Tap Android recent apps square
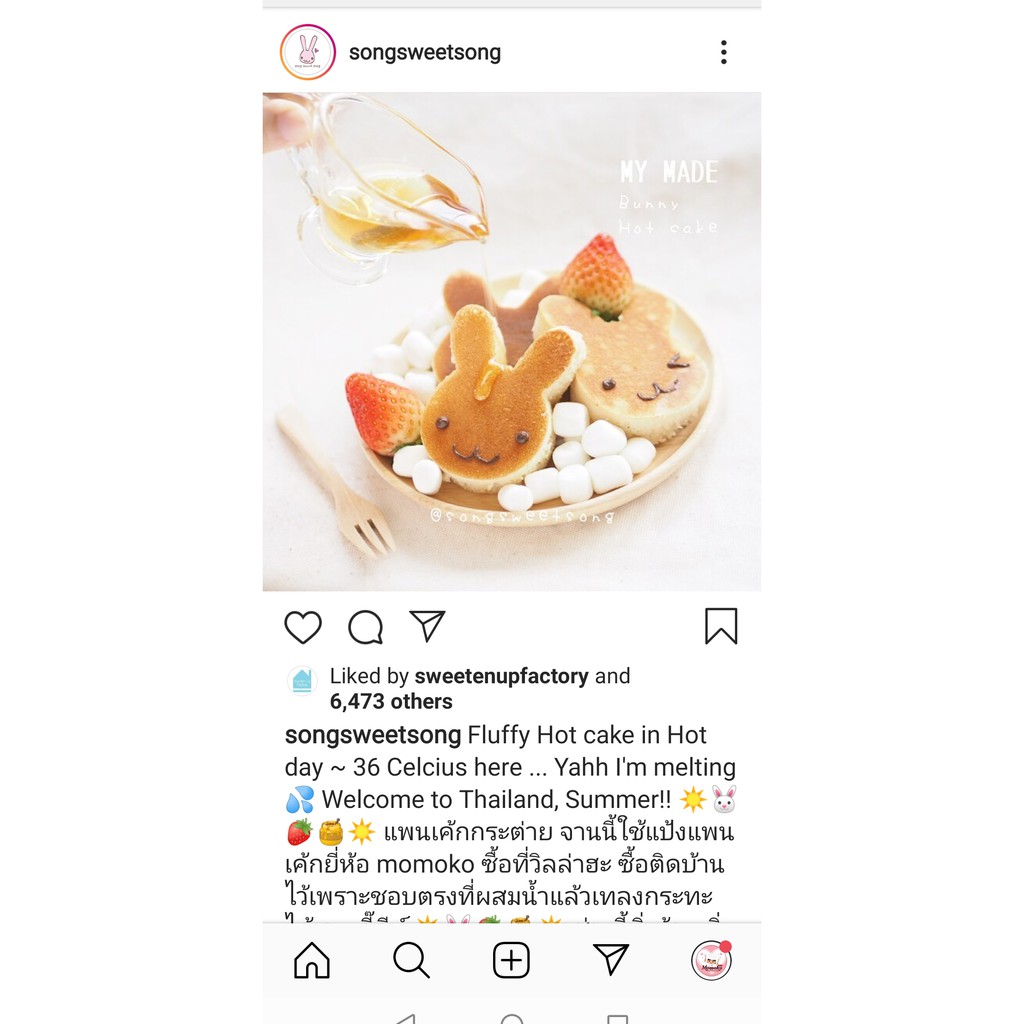 coord(617,1019)
